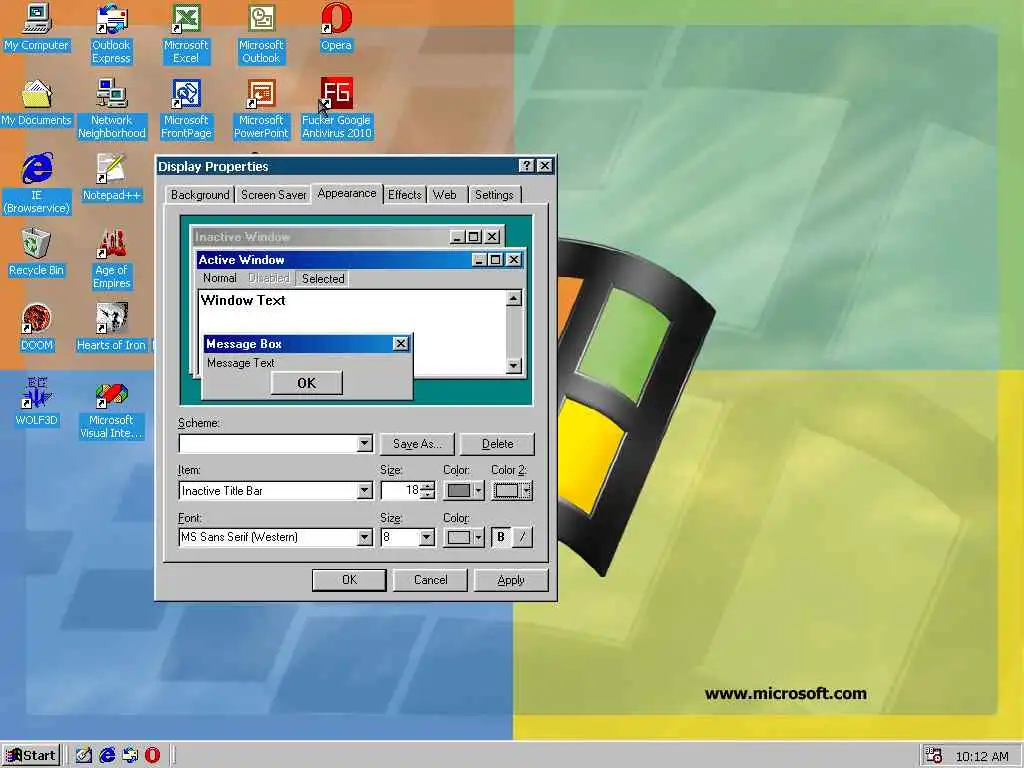
Task: Switch to the Effects tab
Action: [x=405, y=195]
